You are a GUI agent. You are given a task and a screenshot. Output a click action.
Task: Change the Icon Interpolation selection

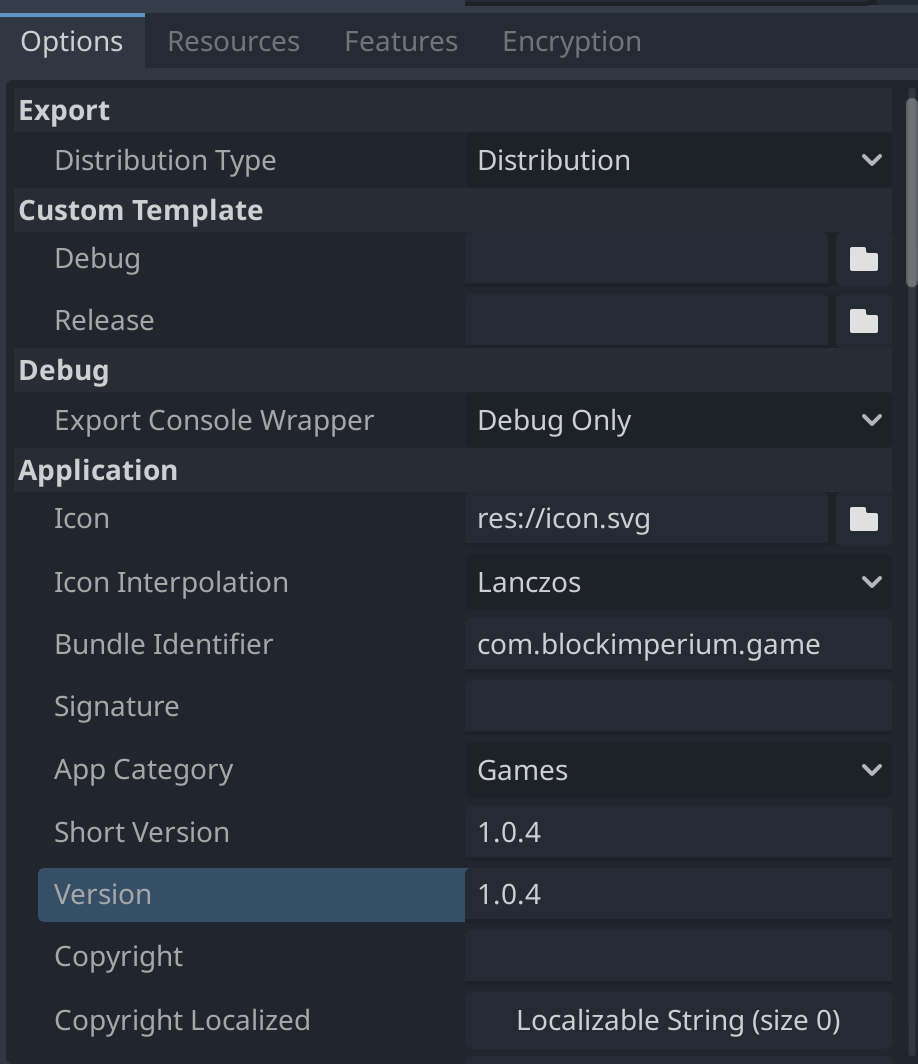[678, 582]
